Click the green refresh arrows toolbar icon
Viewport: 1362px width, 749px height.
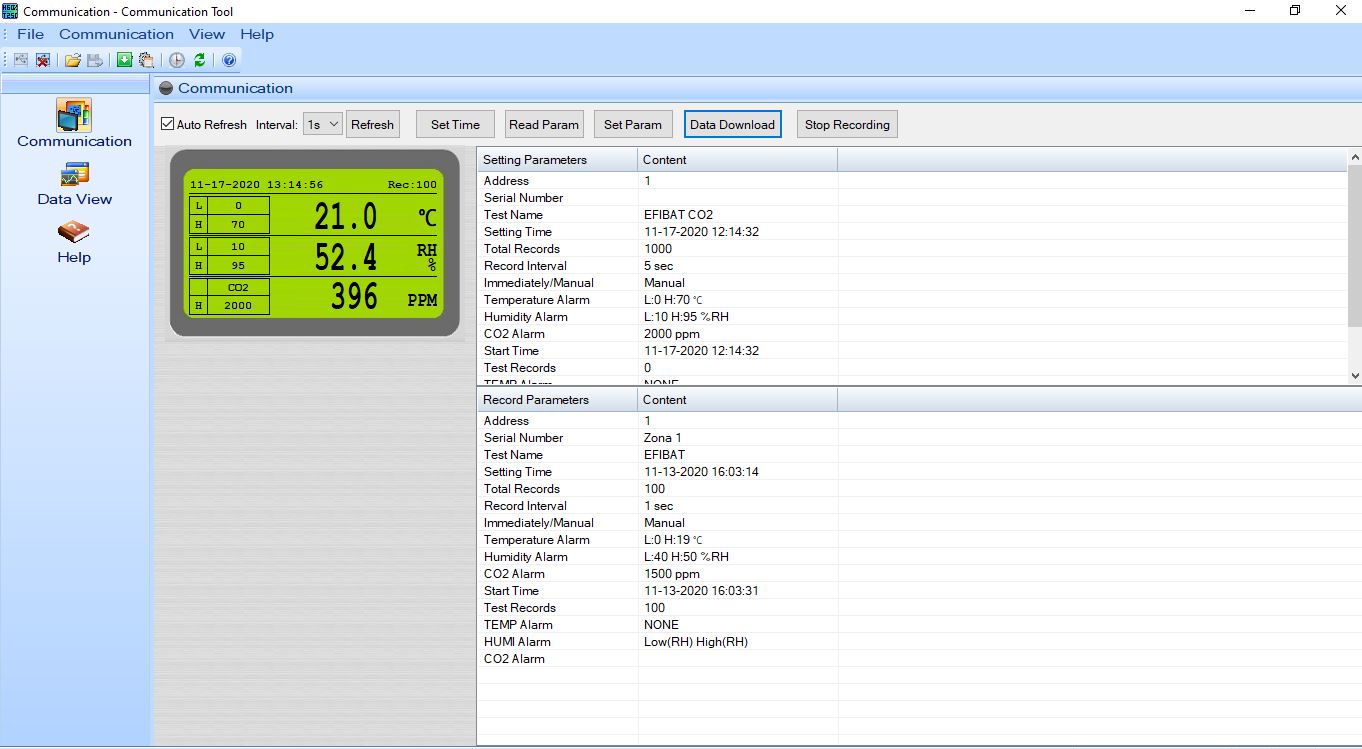200,60
